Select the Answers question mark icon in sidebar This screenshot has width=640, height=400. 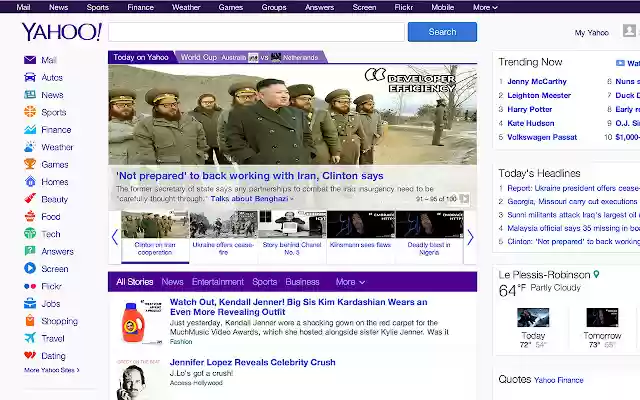[x=30, y=251]
